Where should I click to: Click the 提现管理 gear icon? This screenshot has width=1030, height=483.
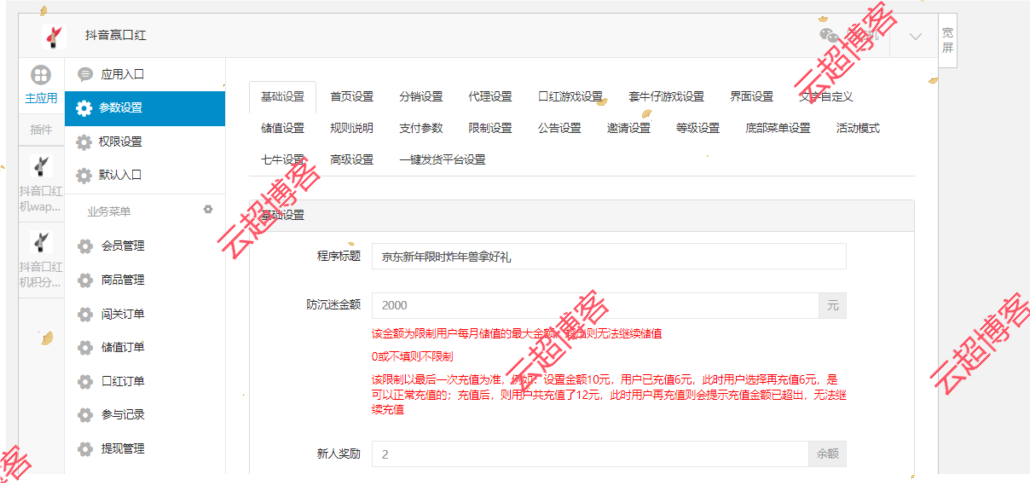[x=85, y=449]
